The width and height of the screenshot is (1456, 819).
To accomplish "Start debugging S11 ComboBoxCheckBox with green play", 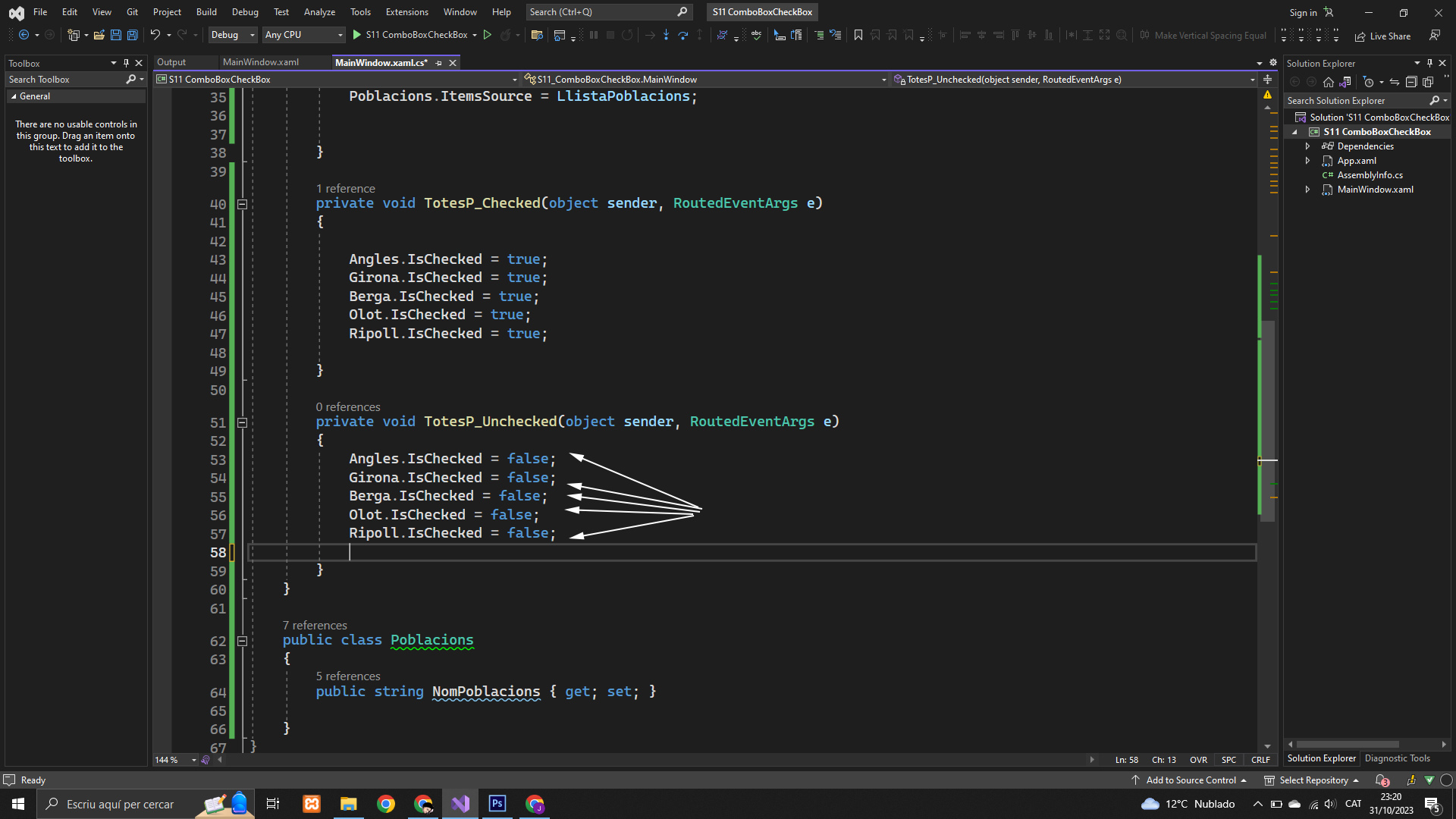I will point(357,35).
